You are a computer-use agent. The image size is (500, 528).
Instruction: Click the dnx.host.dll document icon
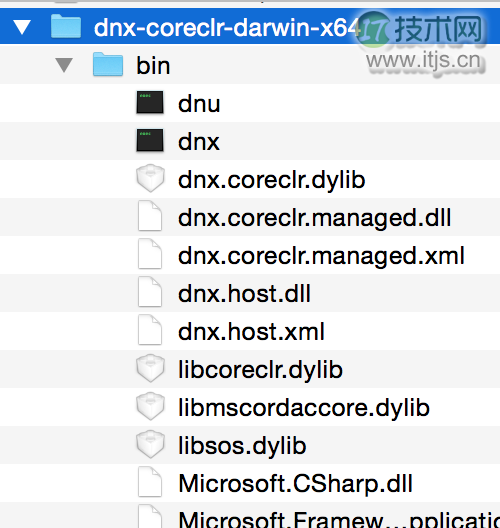(x=150, y=292)
